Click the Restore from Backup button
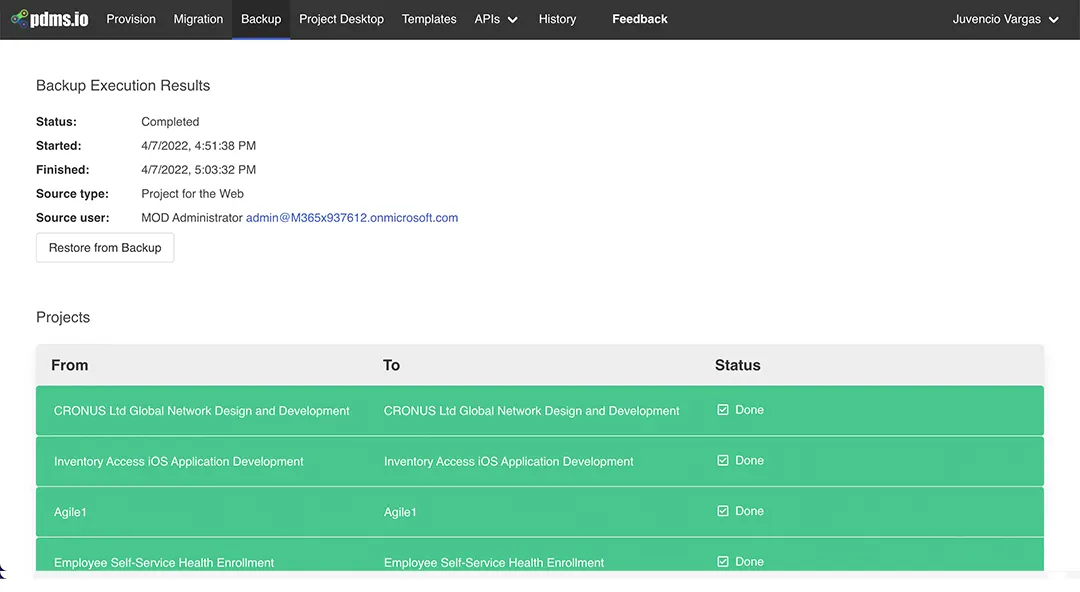The height and width of the screenshot is (592, 1080). pyautogui.click(x=104, y=247)
